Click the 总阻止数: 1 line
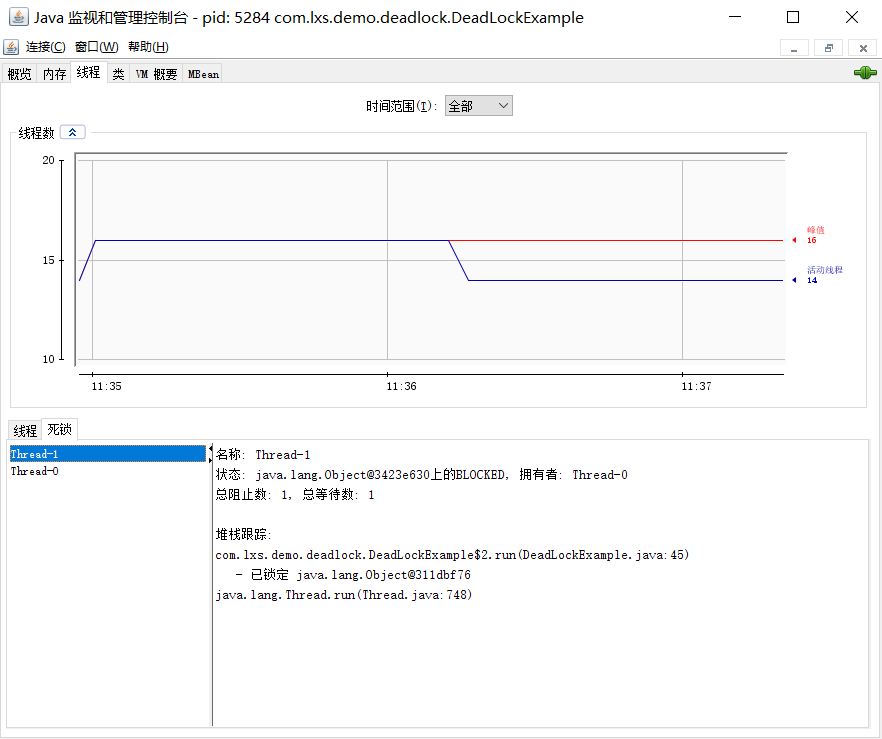 (295, 494)
